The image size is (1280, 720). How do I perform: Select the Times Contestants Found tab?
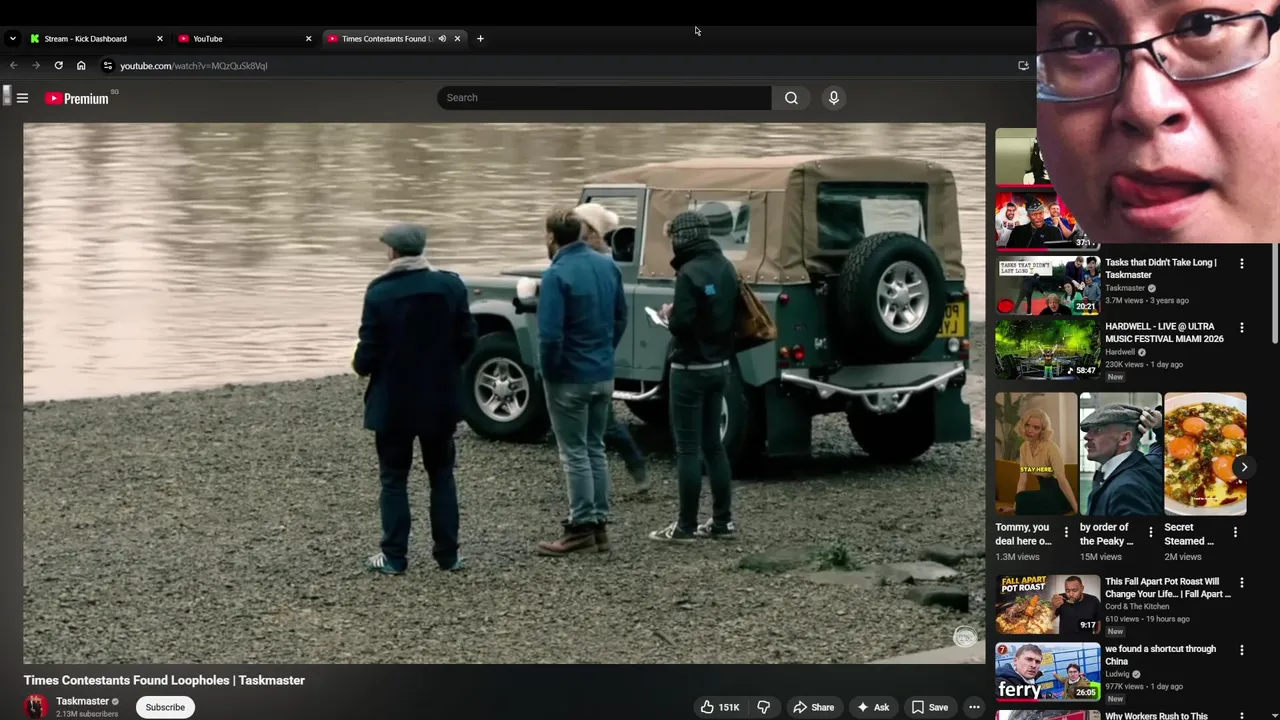pos(384,38)
